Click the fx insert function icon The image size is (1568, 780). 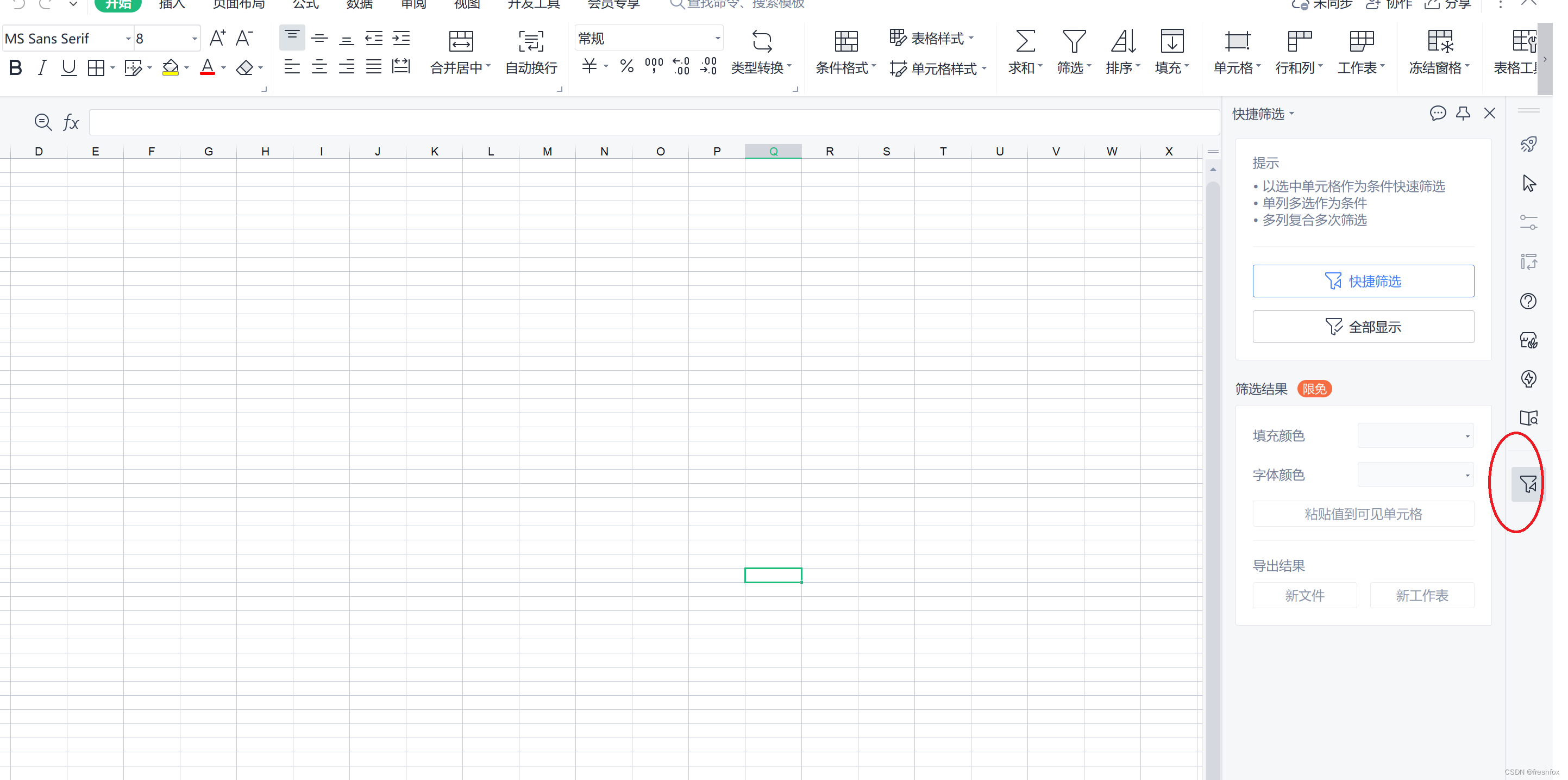tap(71, 122)
